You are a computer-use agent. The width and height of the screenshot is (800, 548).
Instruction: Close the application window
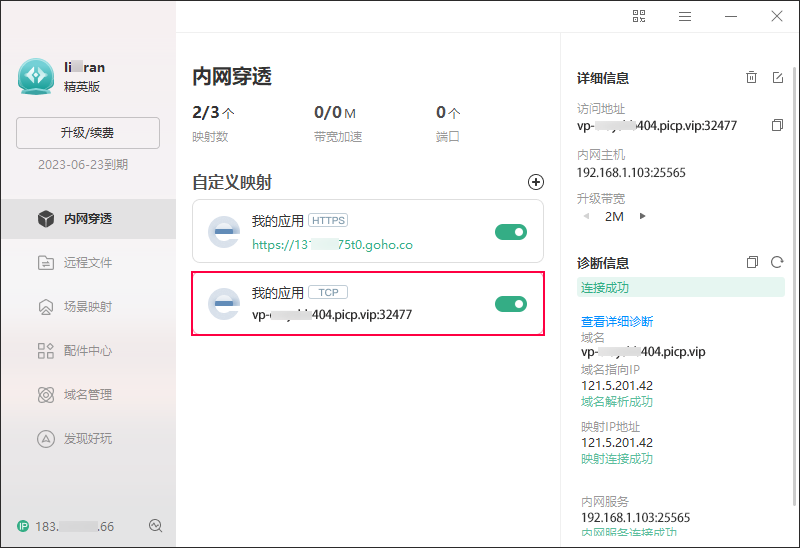pyautogui.click(x=777, y=16)
